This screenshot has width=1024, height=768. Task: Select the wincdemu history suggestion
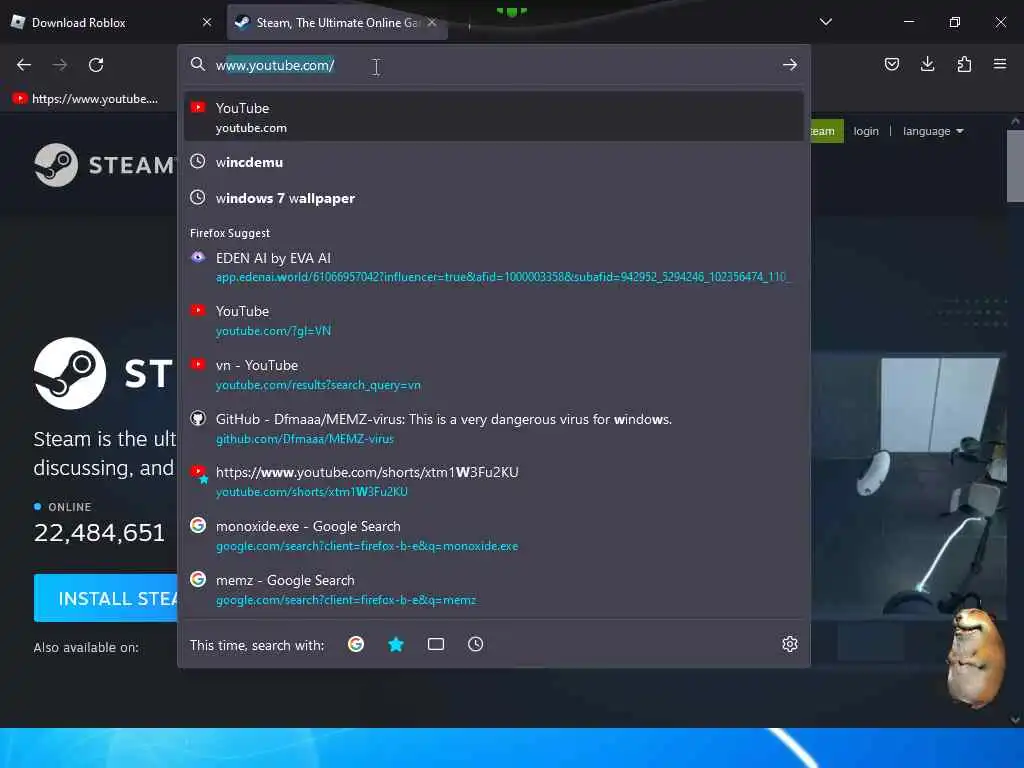[494, 162]
